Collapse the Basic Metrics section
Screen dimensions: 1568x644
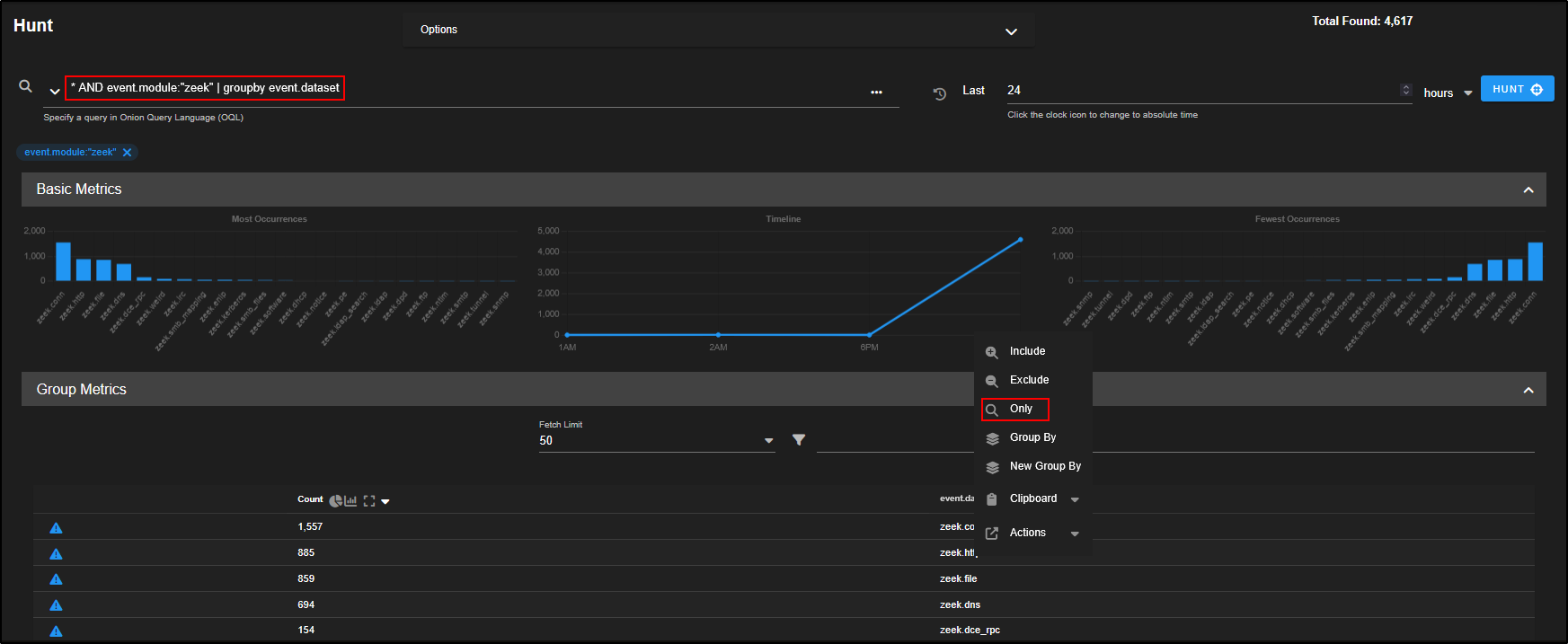[x=1528, y=190]
